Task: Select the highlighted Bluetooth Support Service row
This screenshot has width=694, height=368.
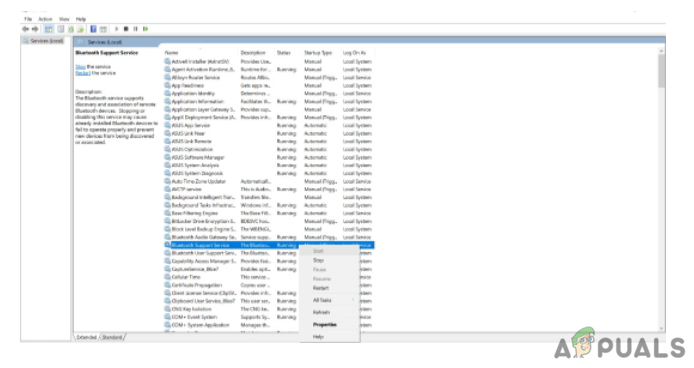Action: point(269,245)
